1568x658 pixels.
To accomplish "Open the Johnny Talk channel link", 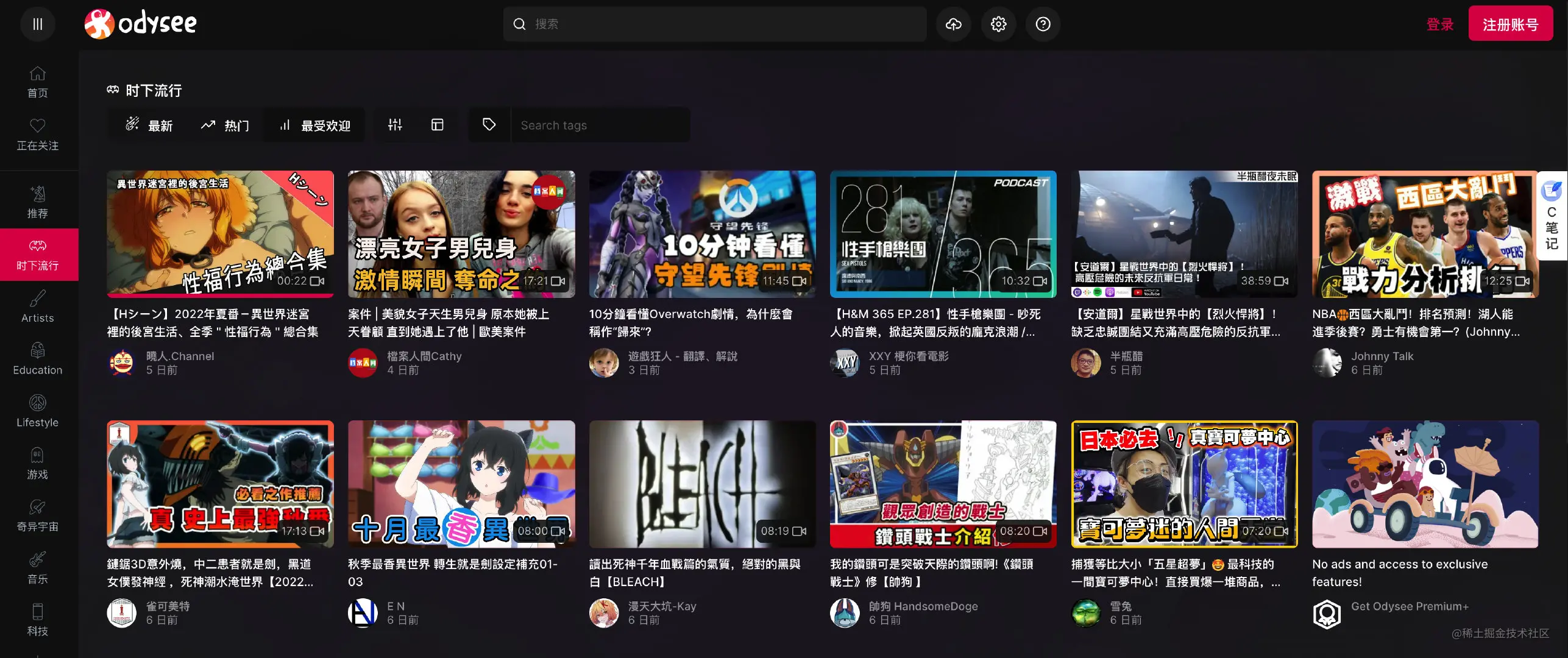I will pyautogui.click(x=1382, y=356).
